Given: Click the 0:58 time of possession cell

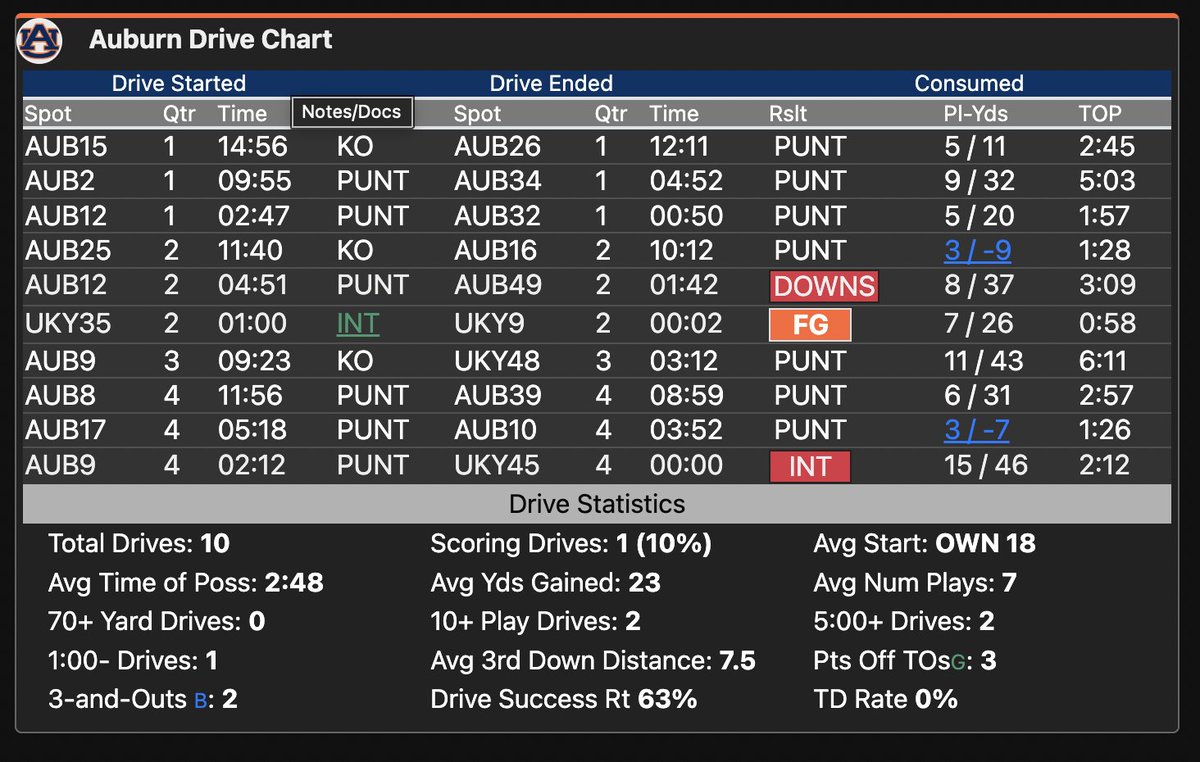Looking at the screenshot, I should point(1107,324).
